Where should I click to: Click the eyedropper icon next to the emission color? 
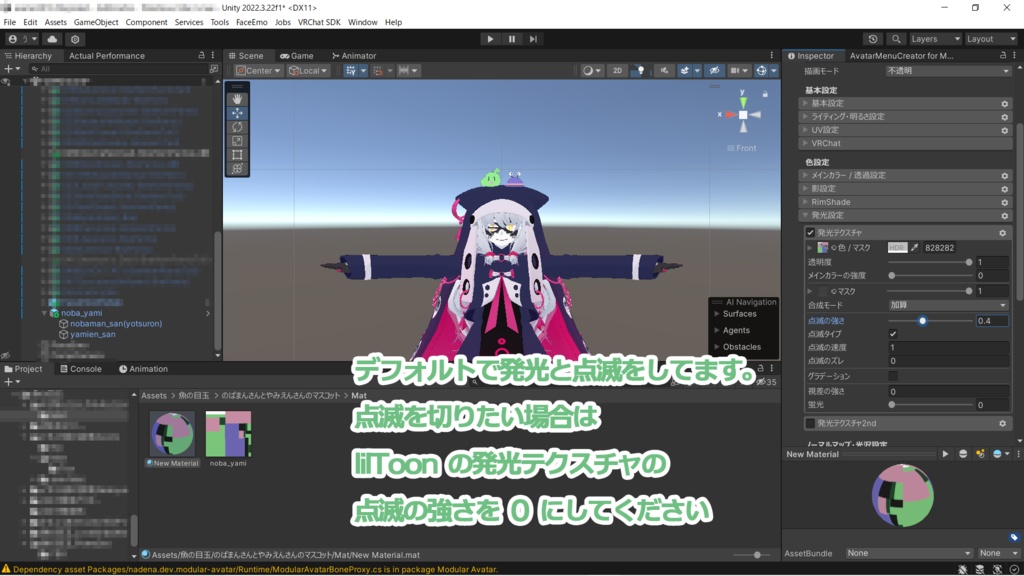[x=915, y=247]
